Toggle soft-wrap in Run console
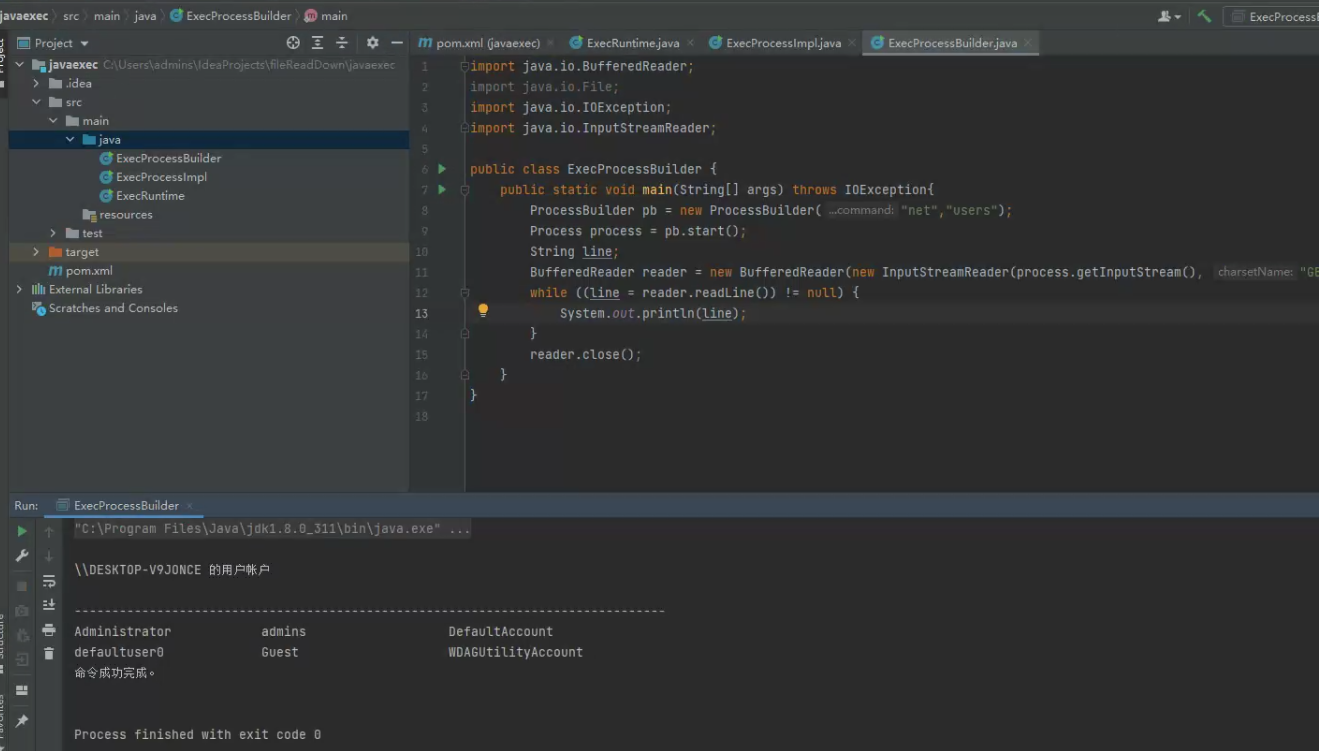Screen dimensions: 1319x751 click(x=49, y=581)
